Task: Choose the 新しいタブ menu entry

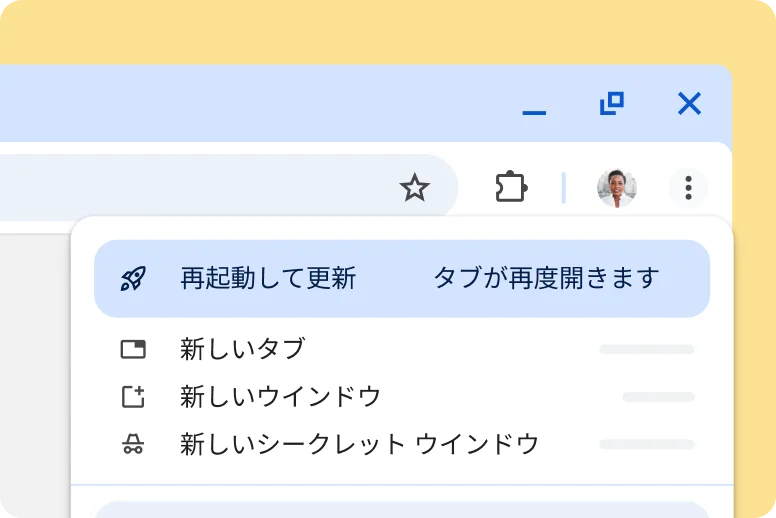Action: 242,349
